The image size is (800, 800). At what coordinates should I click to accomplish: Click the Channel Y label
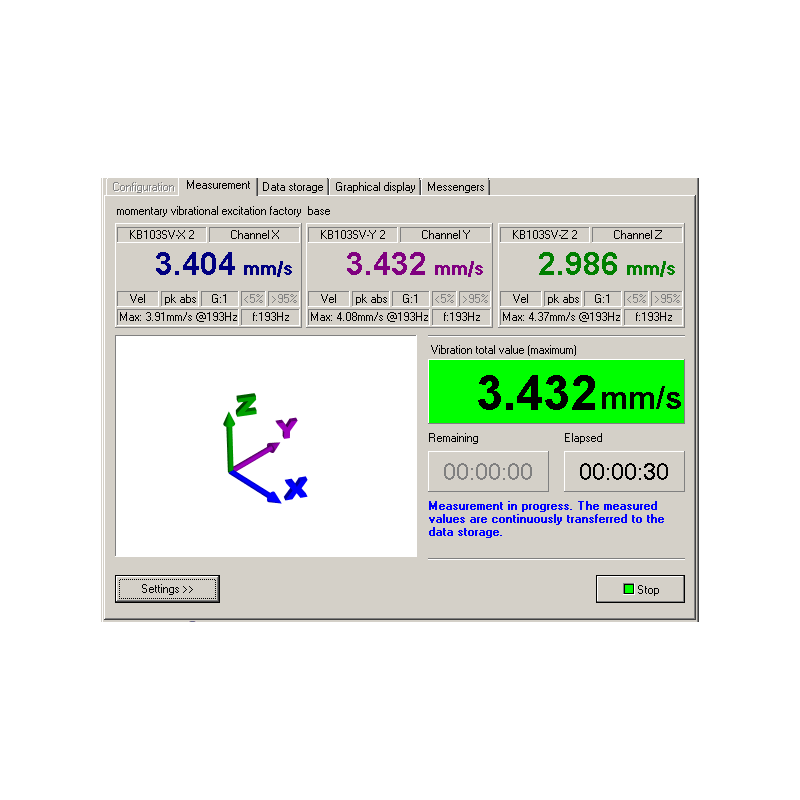click(445, 235)
